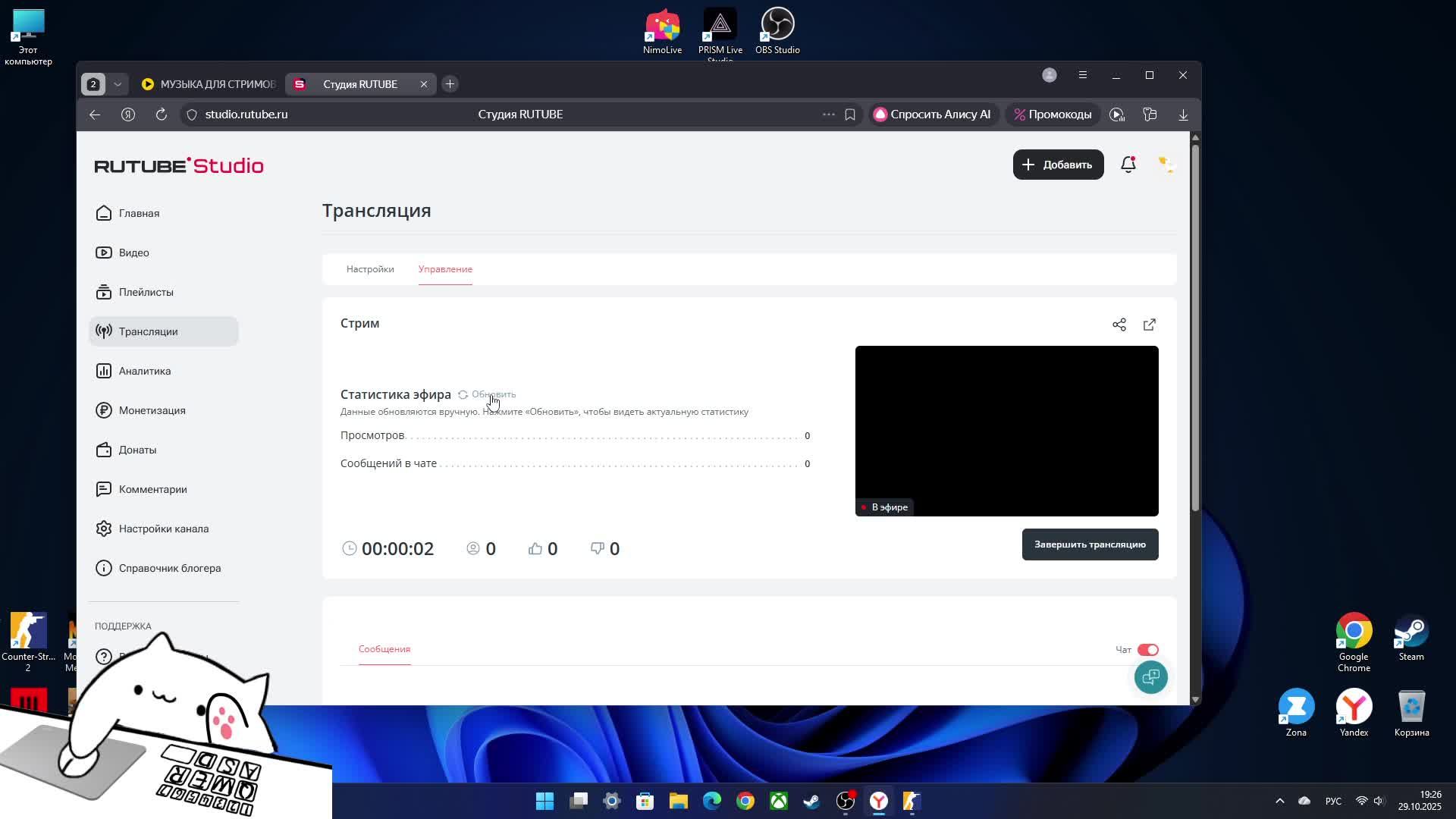This screenshot has height=819, width=1456.
Task: Reload the browser page
Action: click(x=161, y=115)
